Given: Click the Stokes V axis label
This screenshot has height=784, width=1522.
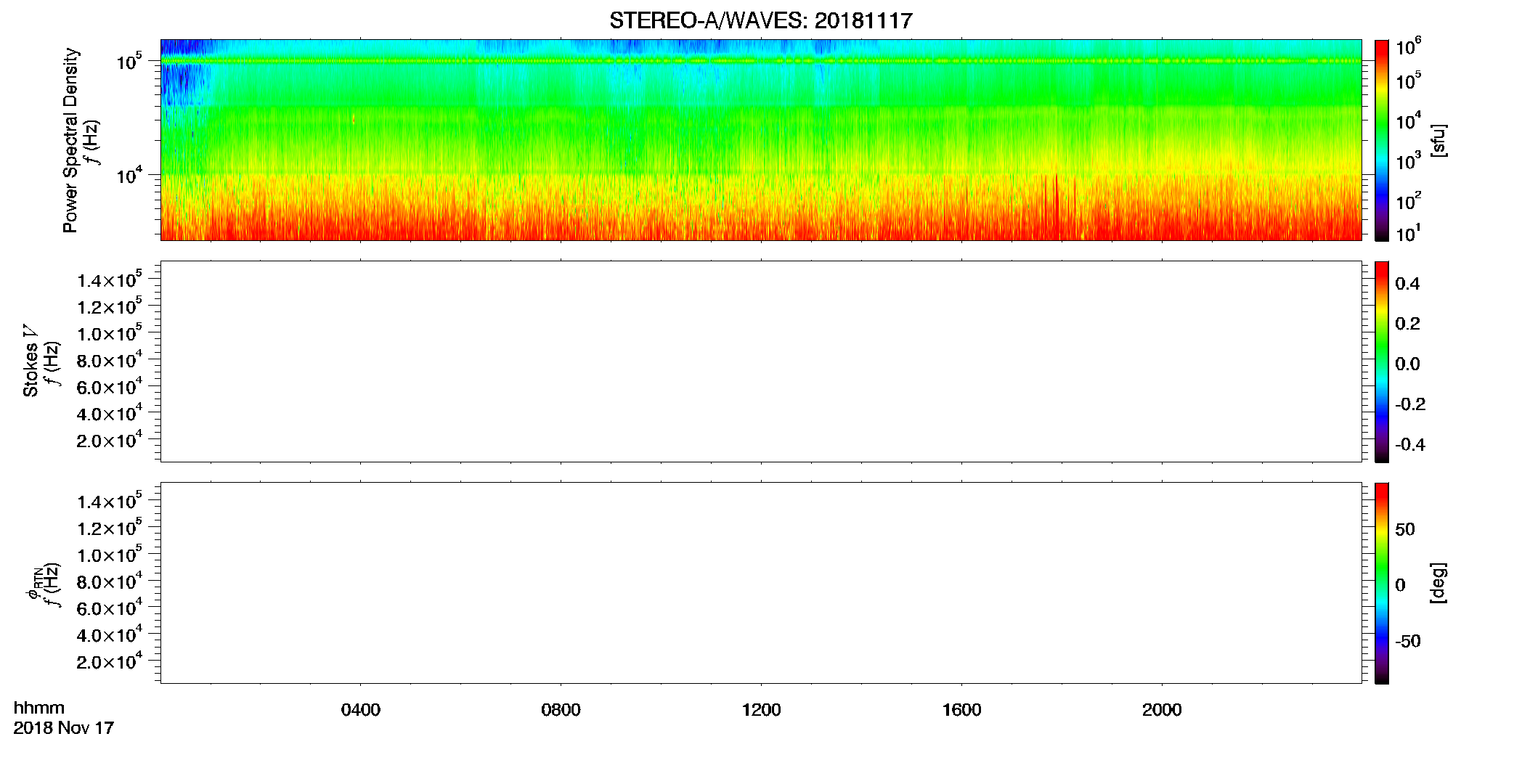Looking at the screenshot, I should click(30, 361).
